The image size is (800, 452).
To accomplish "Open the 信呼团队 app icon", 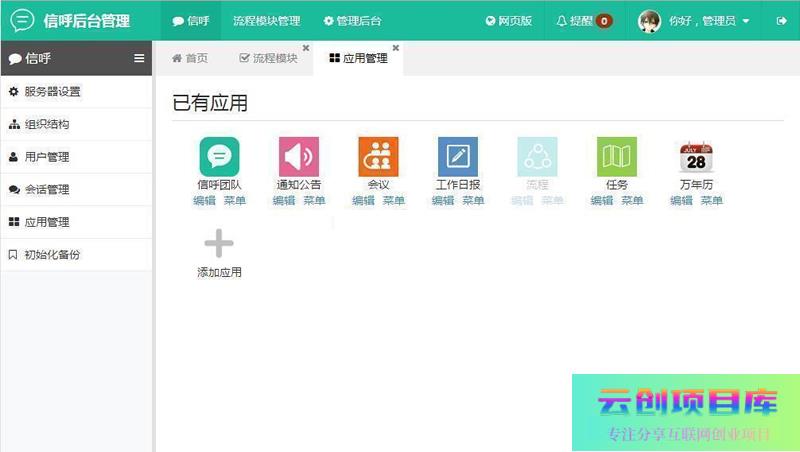I will point(219,156).
